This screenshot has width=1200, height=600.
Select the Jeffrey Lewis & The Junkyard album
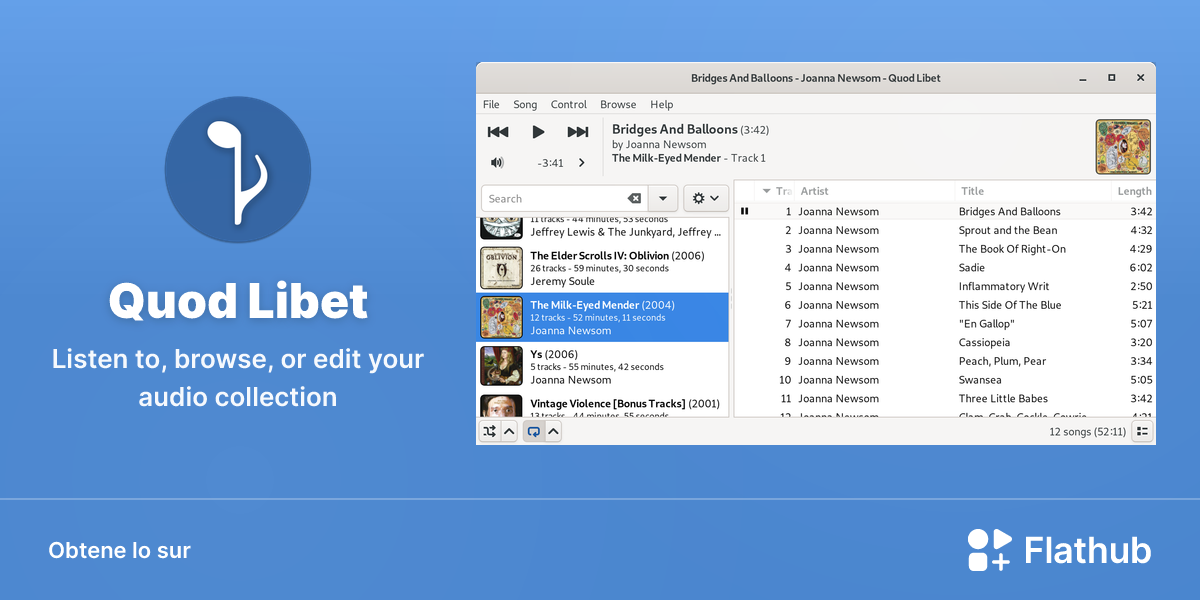[603, 228]
